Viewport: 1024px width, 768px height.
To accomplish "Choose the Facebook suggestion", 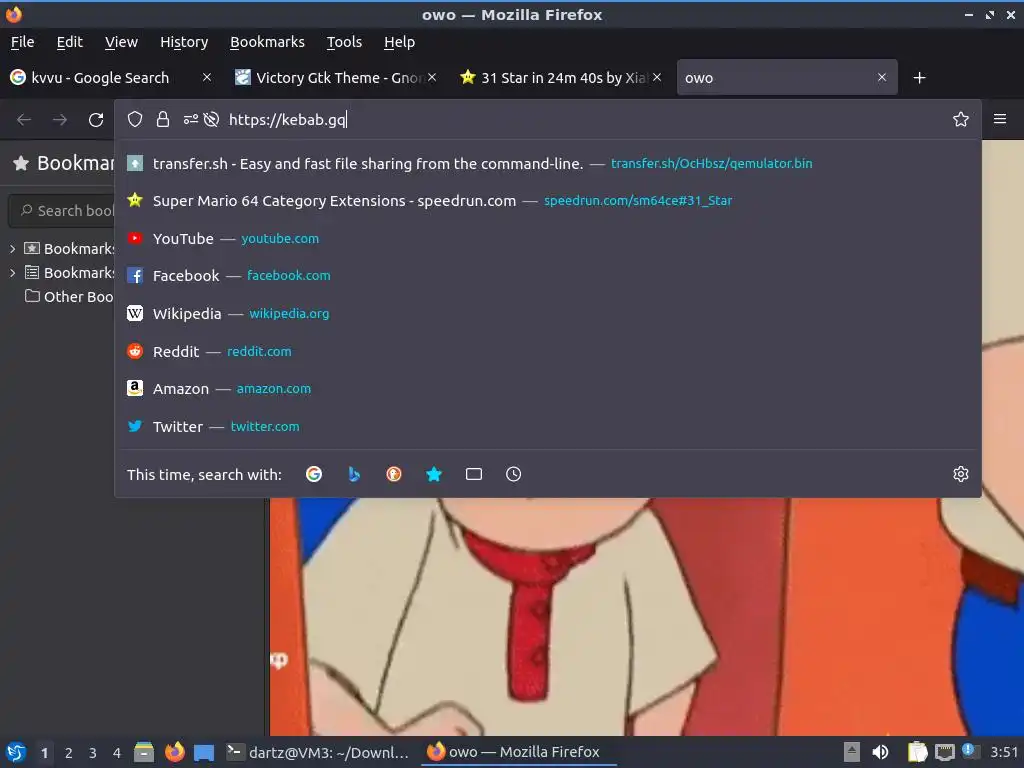I will (x=548, y=276).
